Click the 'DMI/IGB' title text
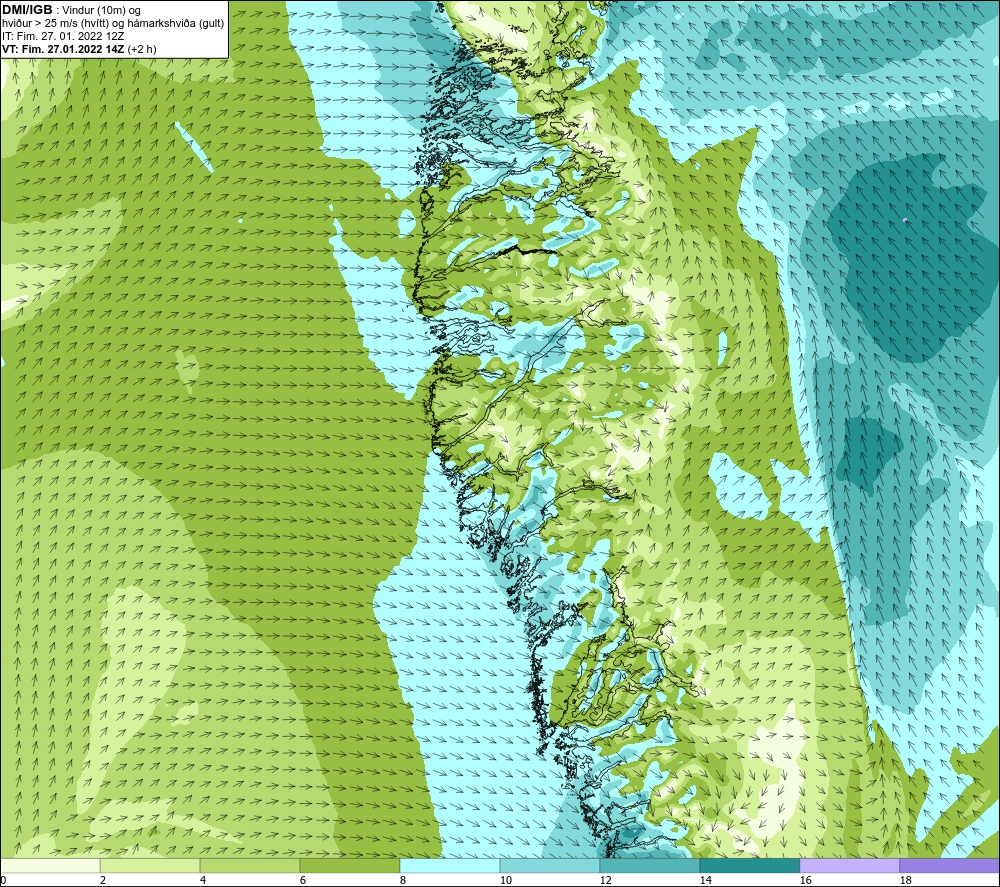The height and width of the screenshot is (887, 1000). point(27,10)
